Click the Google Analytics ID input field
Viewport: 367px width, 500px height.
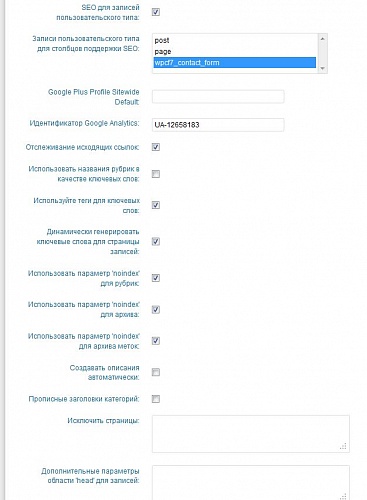point(218,125)
